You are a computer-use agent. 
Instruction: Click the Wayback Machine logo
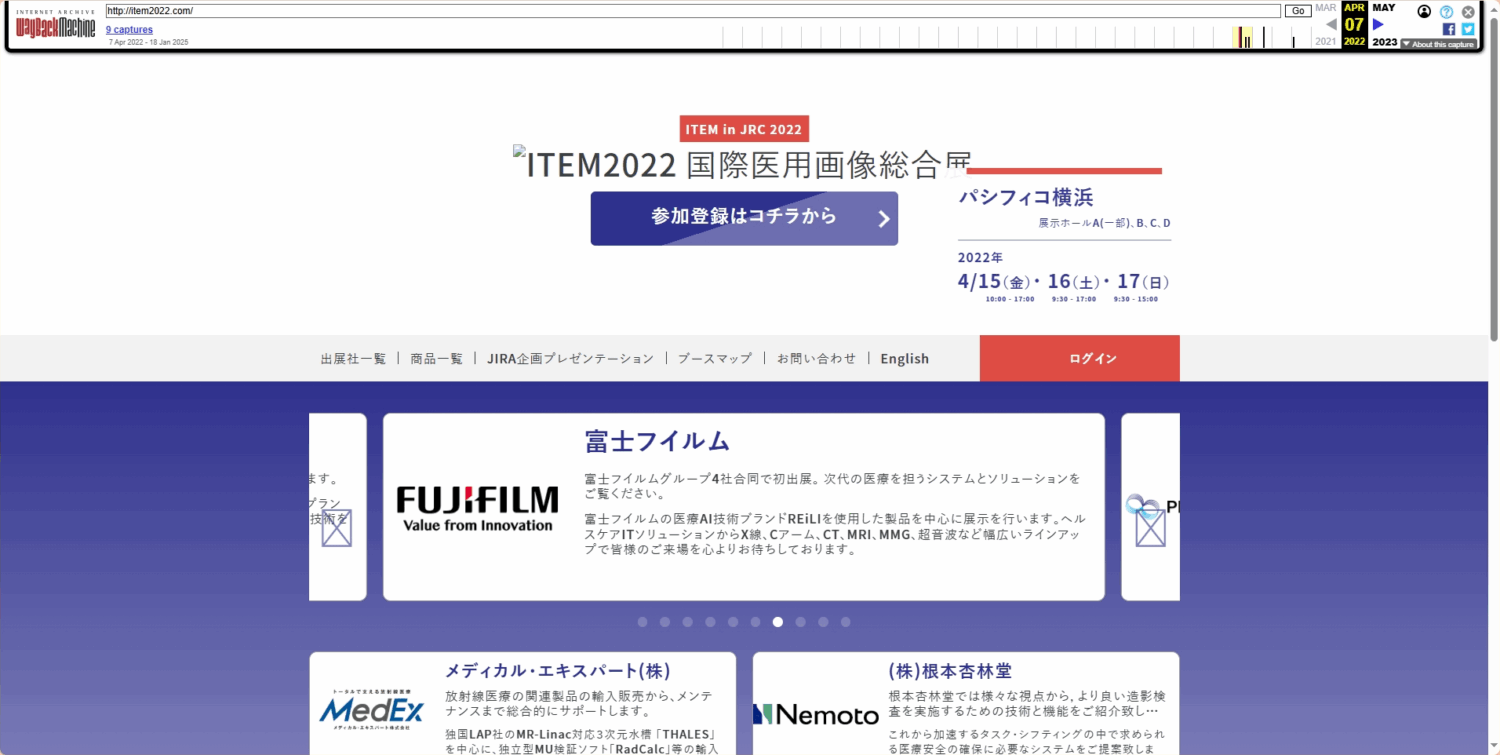56,26
